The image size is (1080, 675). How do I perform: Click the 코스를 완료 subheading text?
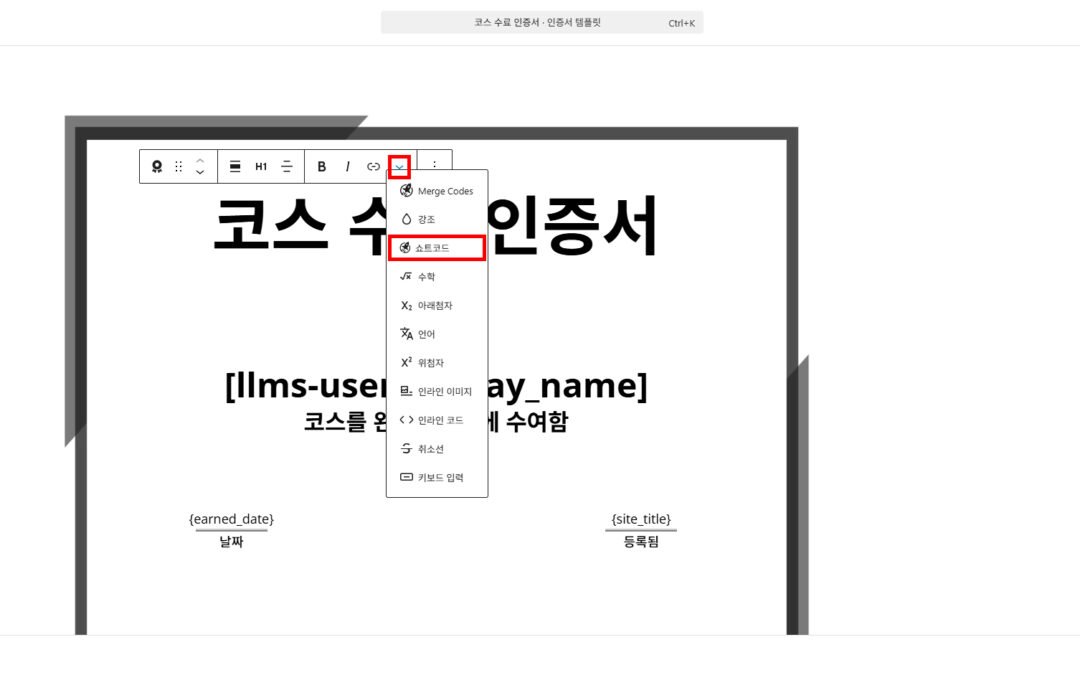[436, 422]
